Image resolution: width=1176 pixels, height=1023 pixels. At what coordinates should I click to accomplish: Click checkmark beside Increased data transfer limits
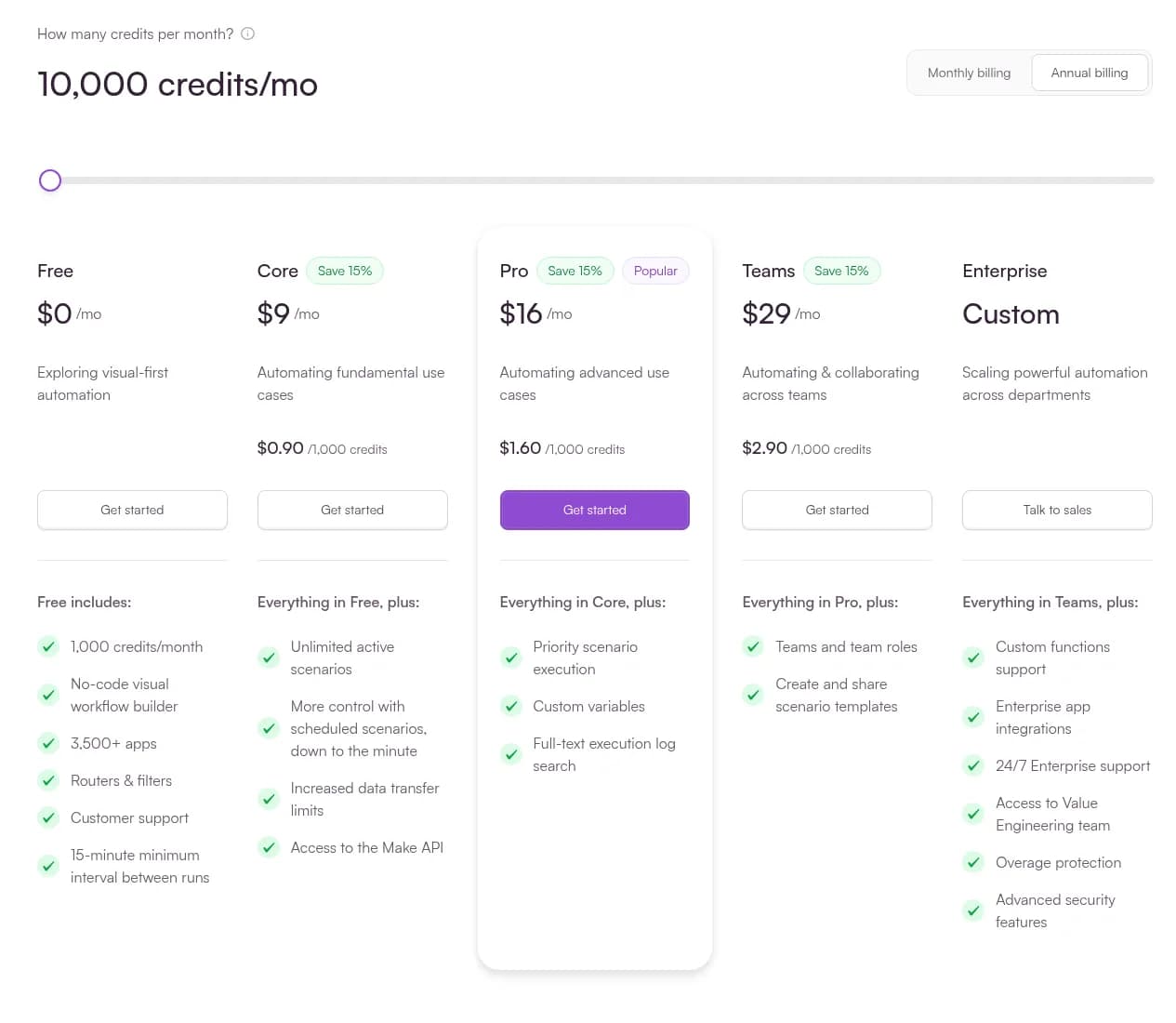pyautogui.click(x=269, y=799)
